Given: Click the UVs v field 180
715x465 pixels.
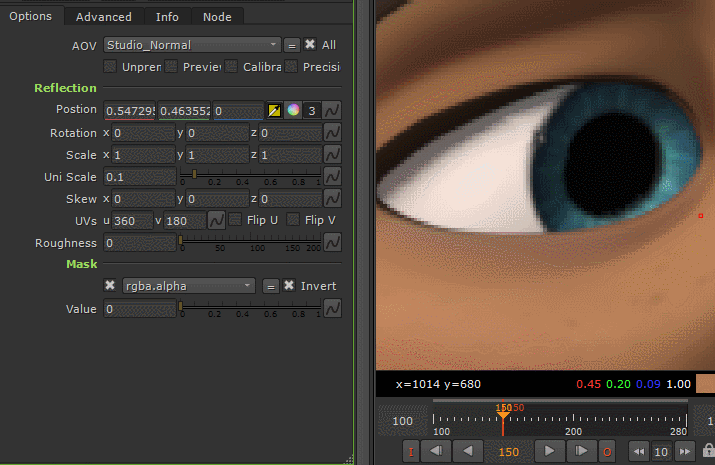Looking at the screenshot, I should (x=185, y=221).
